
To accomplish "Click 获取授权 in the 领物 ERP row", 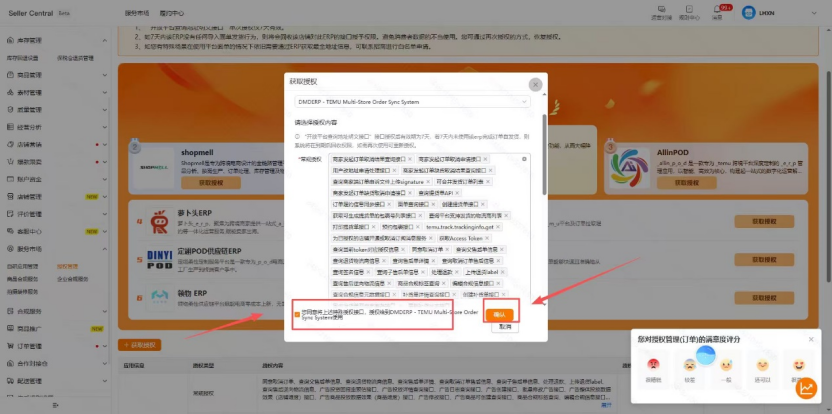I will click(764, 298).
